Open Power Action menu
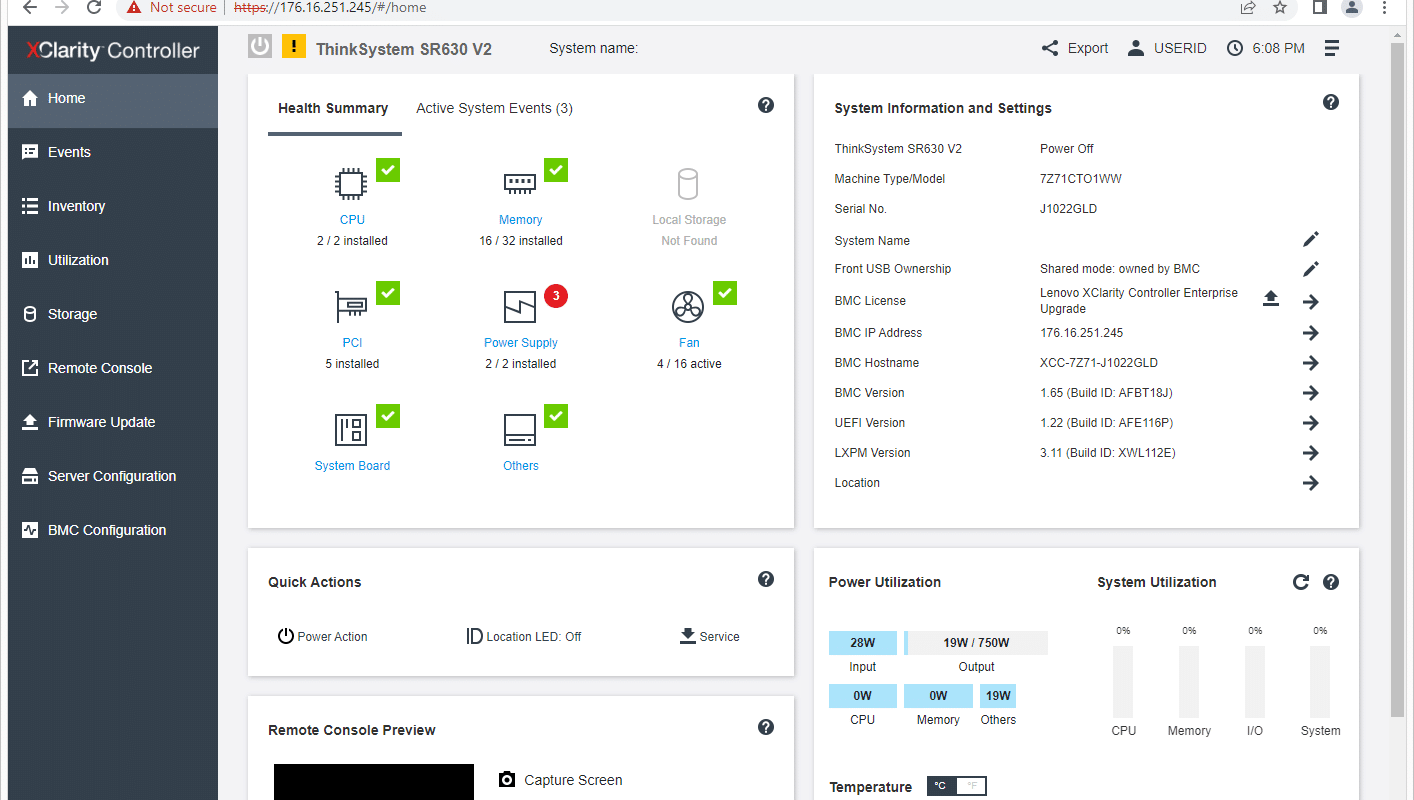The width and height of the screenshot is (1414, 800). click(x=323, y=637)
